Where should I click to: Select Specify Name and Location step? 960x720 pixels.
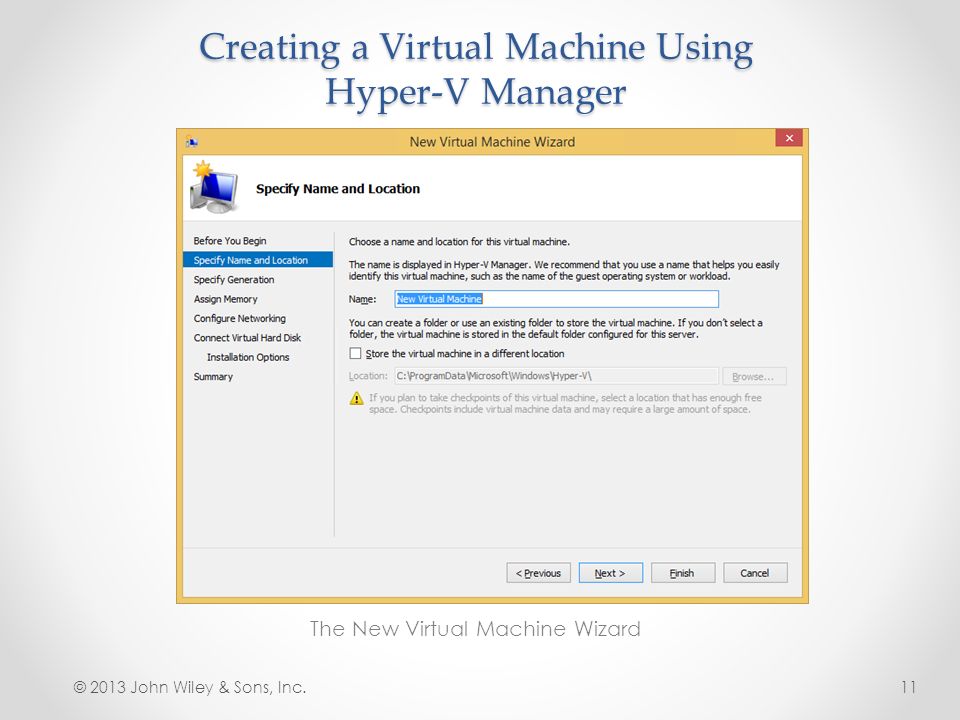(258, 260)
